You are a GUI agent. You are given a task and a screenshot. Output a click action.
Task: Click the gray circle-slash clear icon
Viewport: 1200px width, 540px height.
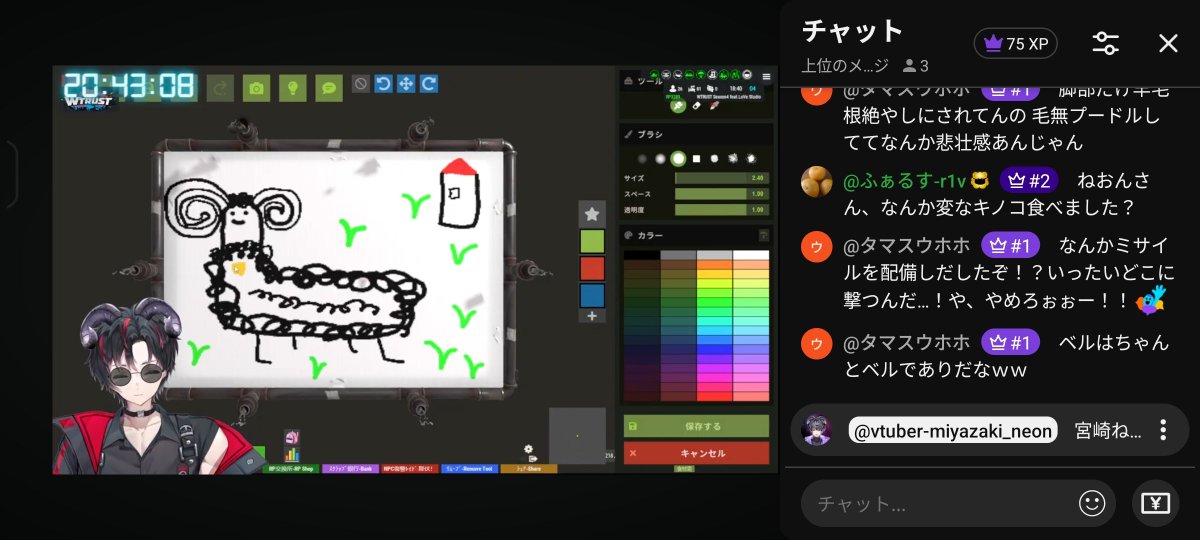(361, 84)
